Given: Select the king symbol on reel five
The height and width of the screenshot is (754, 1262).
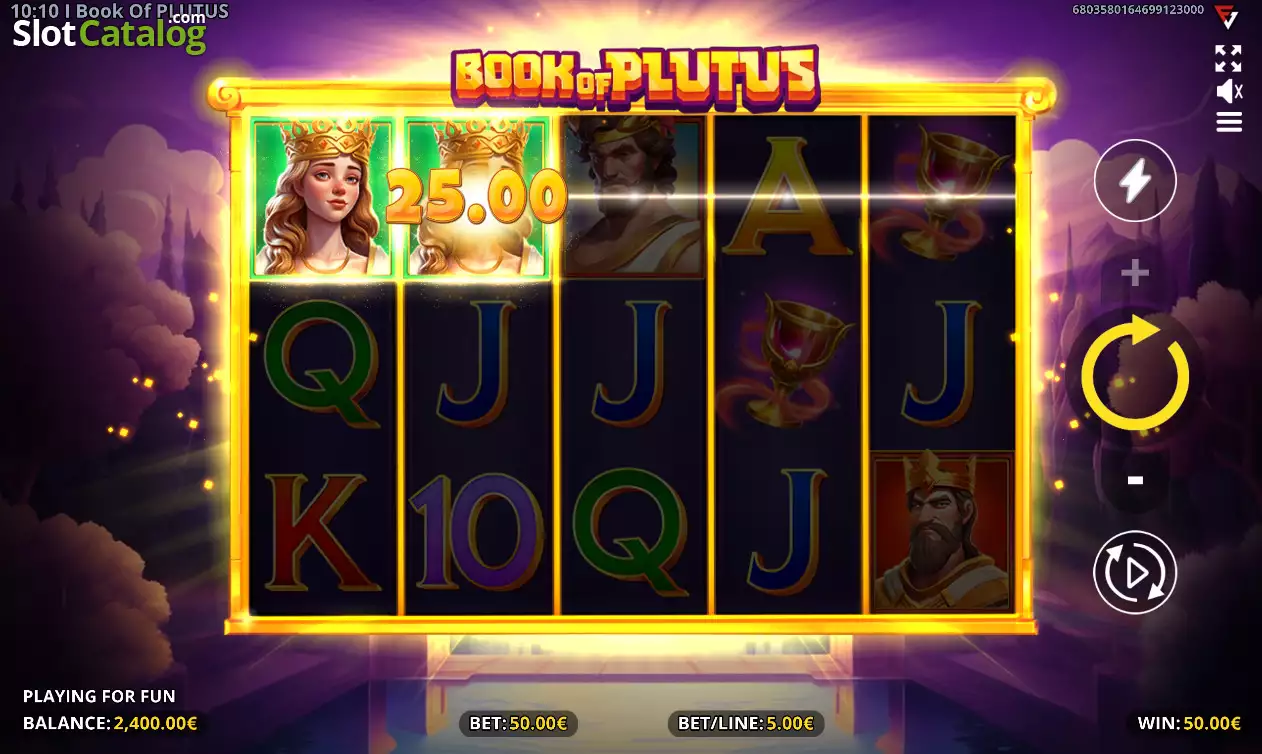Looking at the screenshot, I should (x=942, y=532).
